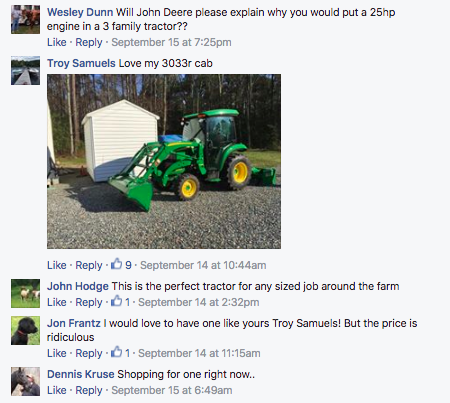Open Troy Samuels' profile avatar
Screen dimensions: 450x403
pos(25,70)
